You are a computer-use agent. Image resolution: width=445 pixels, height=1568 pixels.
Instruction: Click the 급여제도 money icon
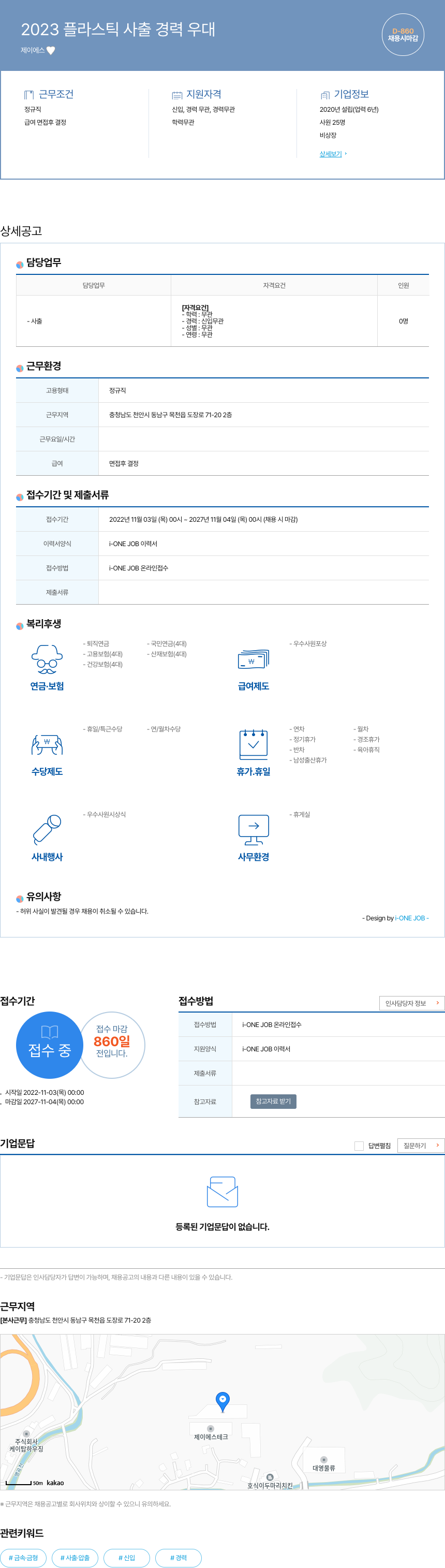click(x=253, y=659)
